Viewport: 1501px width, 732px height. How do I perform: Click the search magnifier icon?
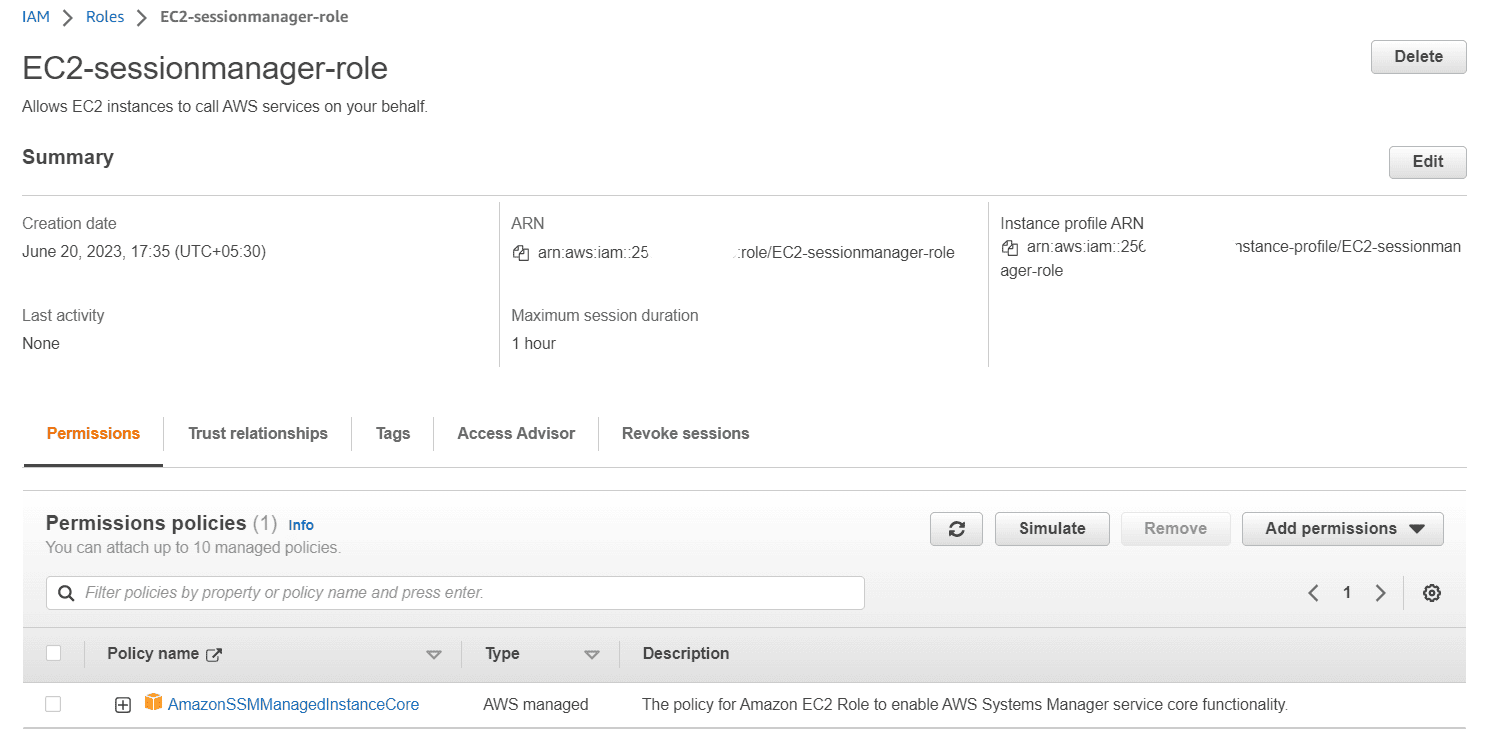[x=66, y=593]
